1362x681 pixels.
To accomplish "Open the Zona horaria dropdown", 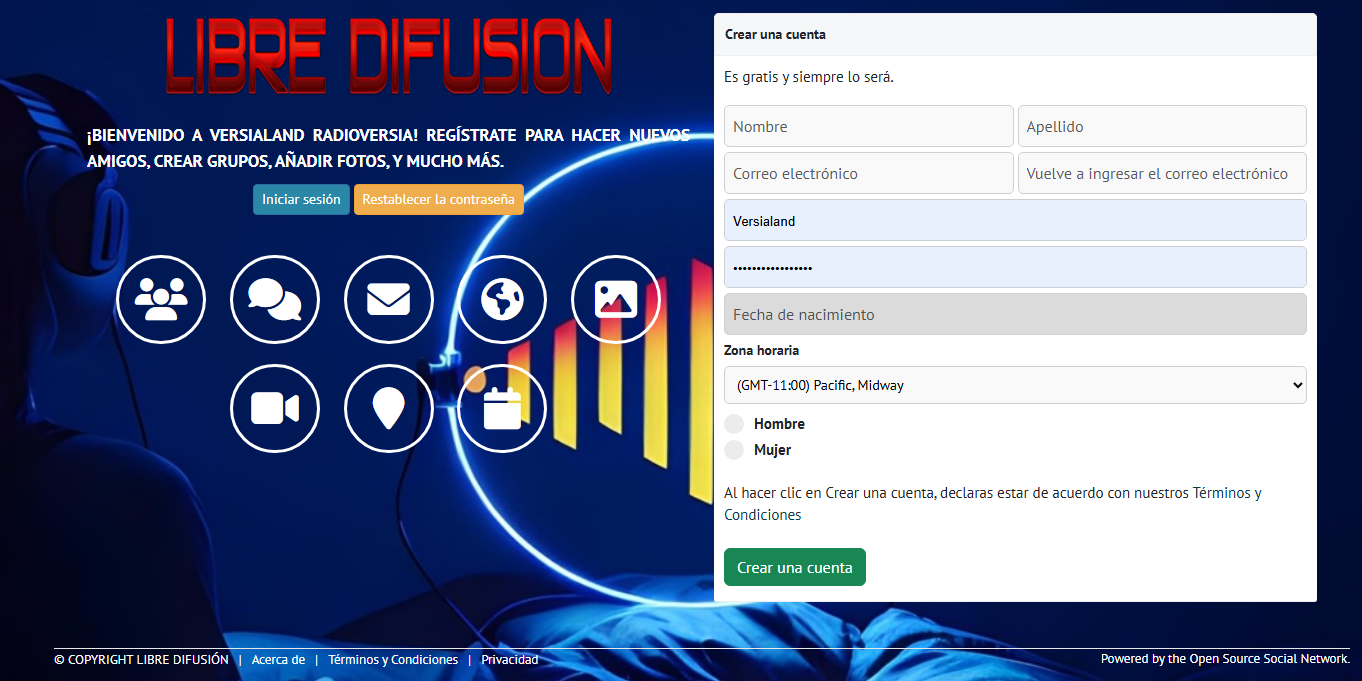I will click(1015, 385).
